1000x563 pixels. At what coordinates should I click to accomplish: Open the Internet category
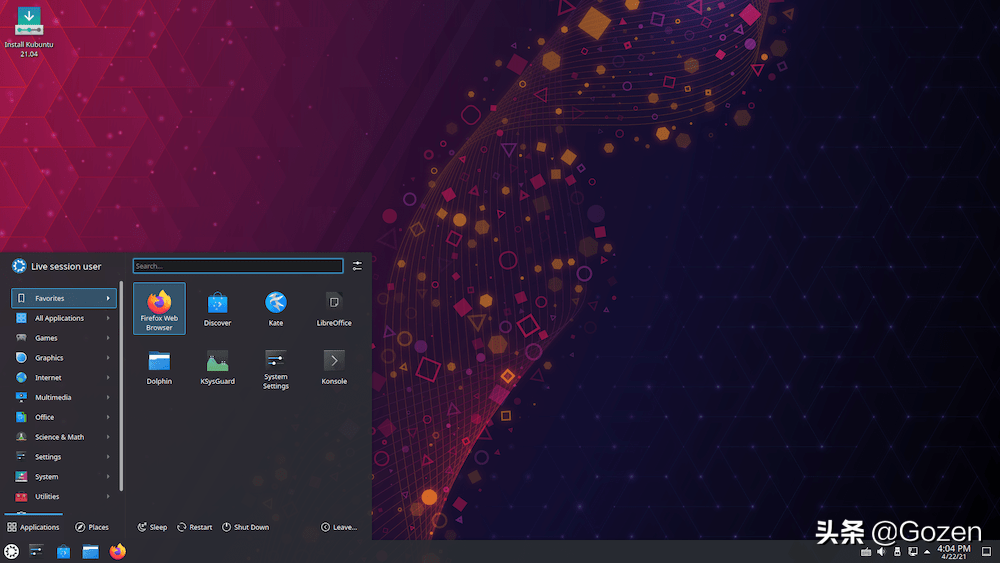(x=64, y=377)
